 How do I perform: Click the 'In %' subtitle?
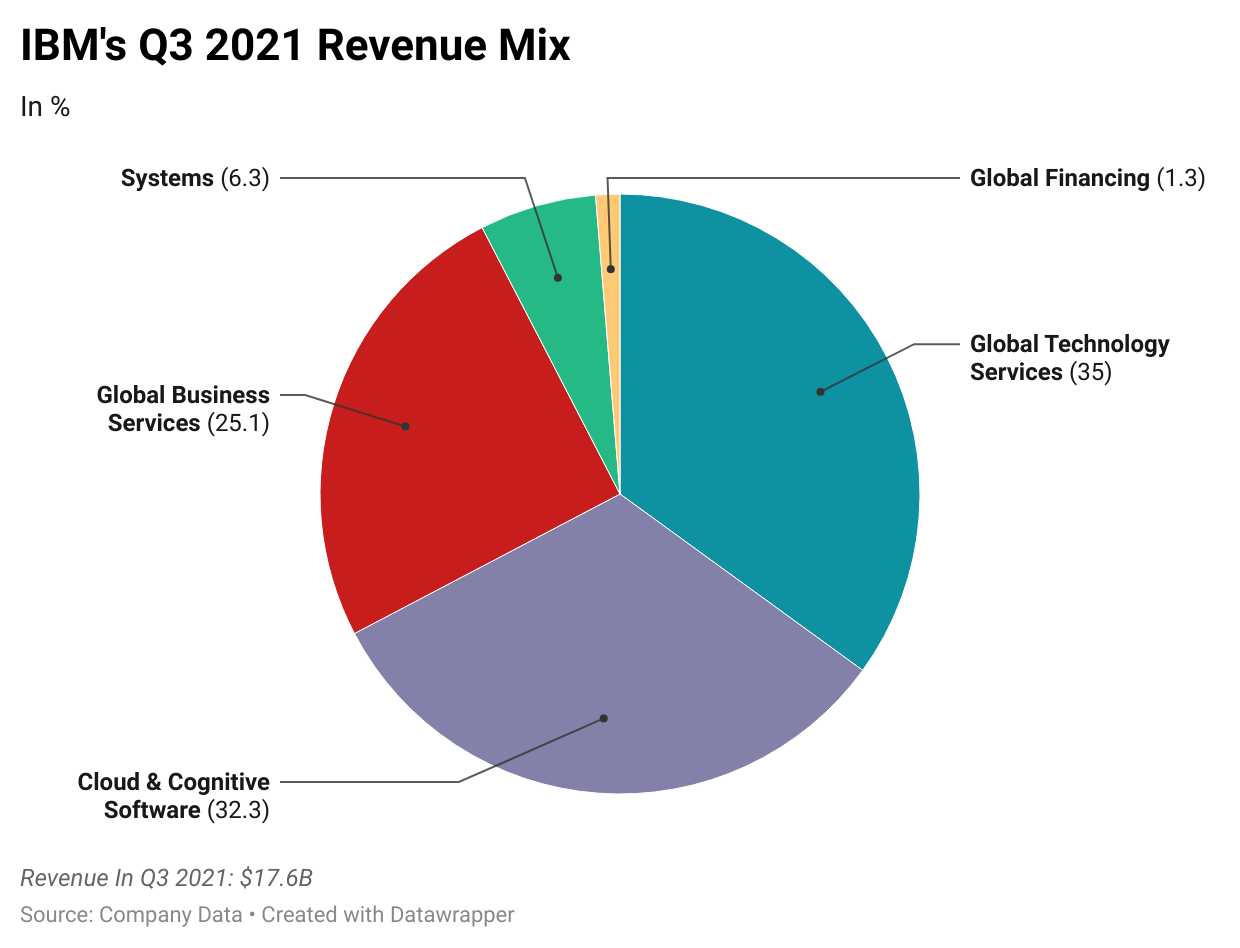[x=45, y=107]
